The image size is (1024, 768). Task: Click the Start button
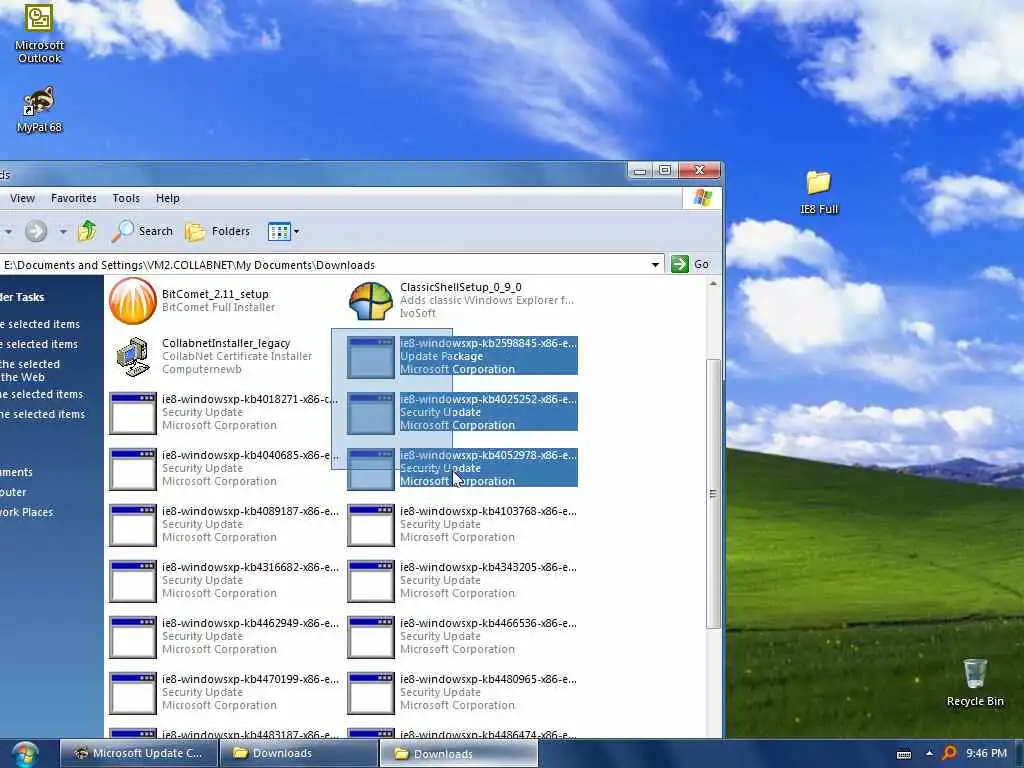coord(25,754)
